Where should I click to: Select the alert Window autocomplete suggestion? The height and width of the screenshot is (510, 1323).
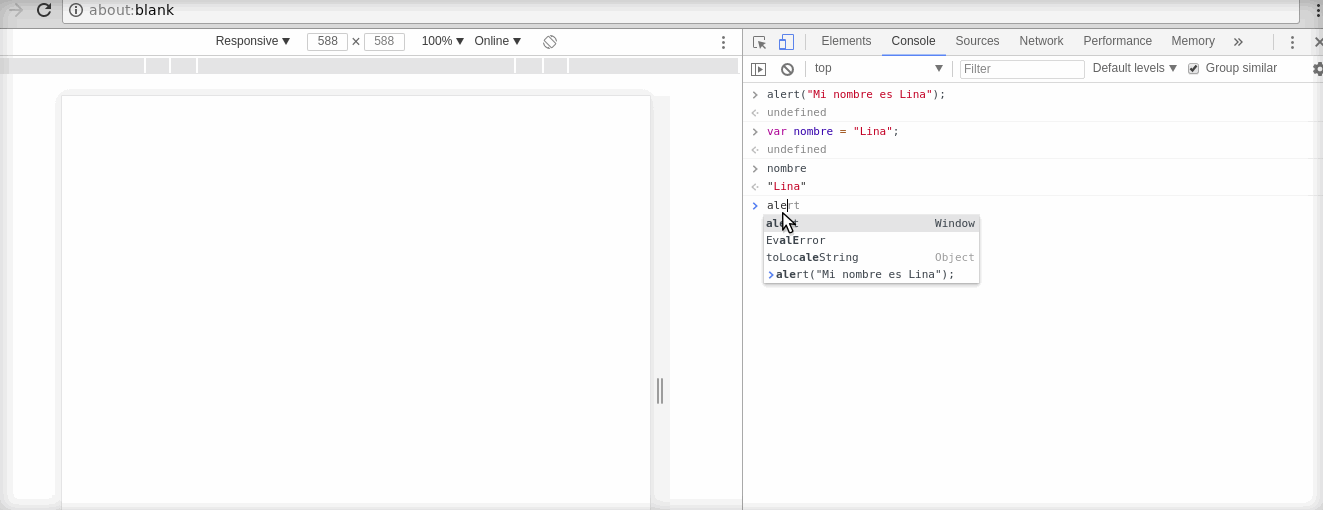871,223
